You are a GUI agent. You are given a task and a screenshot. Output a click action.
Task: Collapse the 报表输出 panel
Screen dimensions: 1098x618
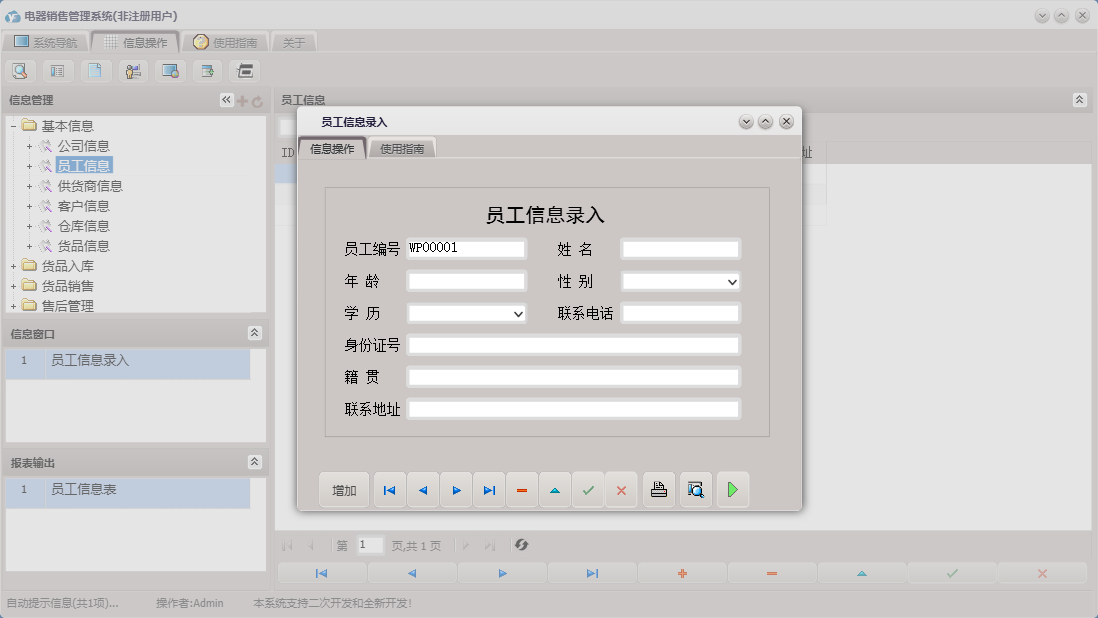(x=255, y=462)
